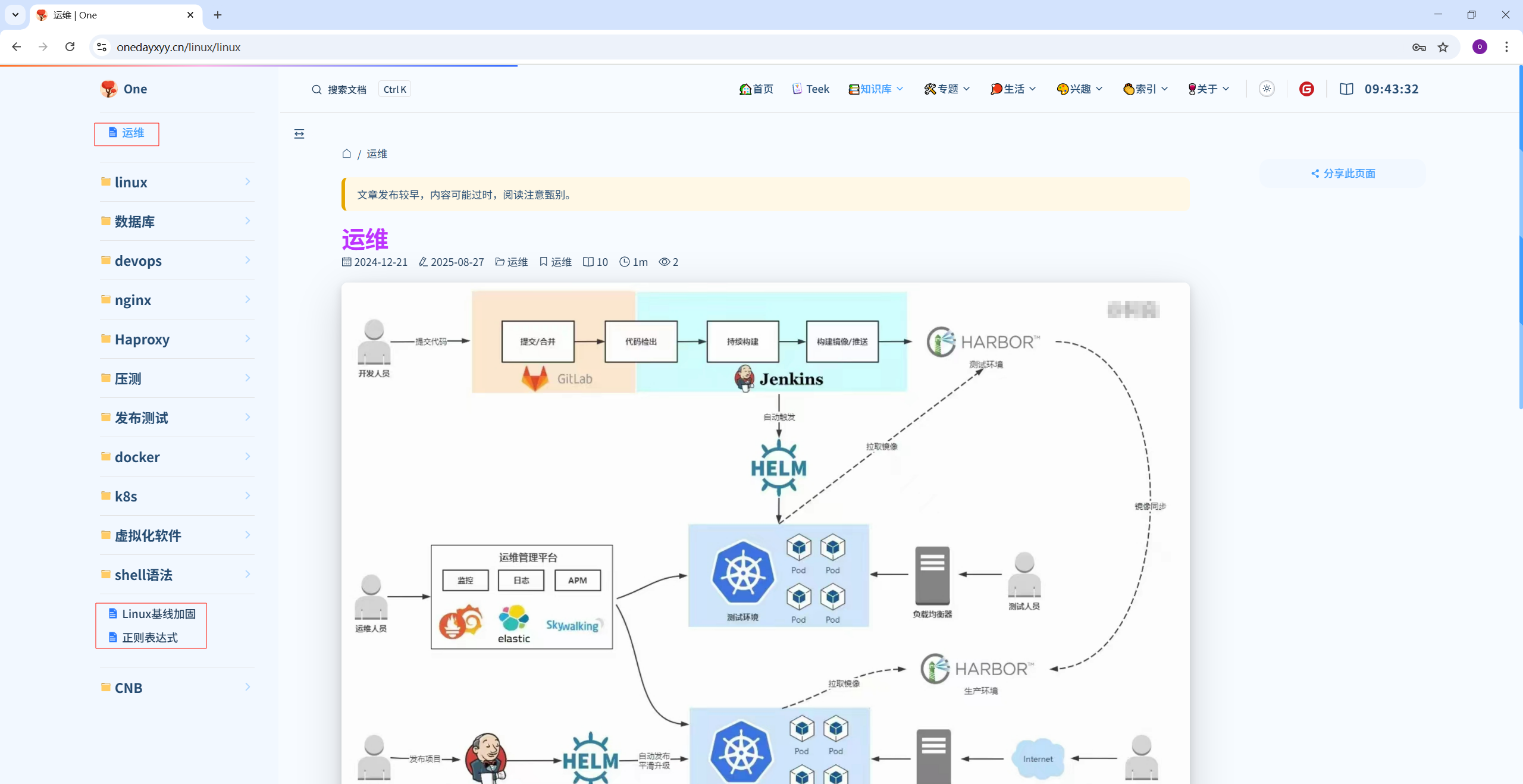Click the 知识库 books icon
1523x784 pixels.
tap(854, 89)
